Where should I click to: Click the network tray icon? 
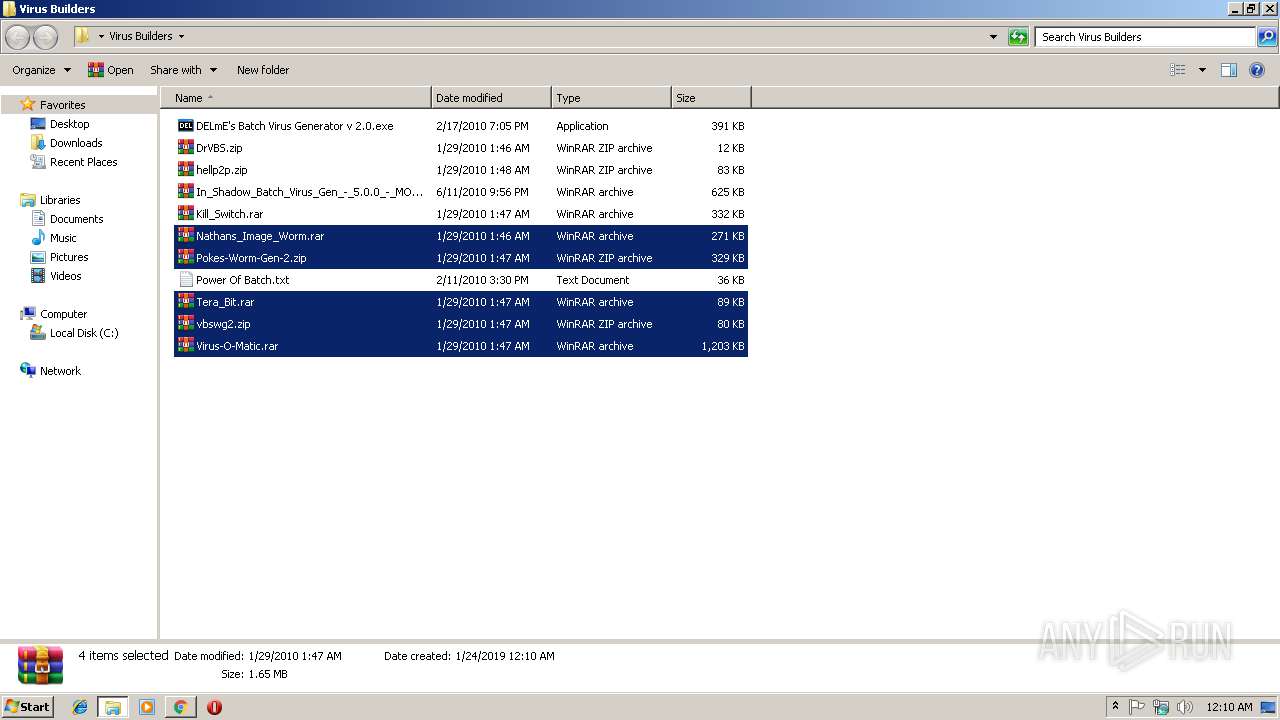[1161, 707]
